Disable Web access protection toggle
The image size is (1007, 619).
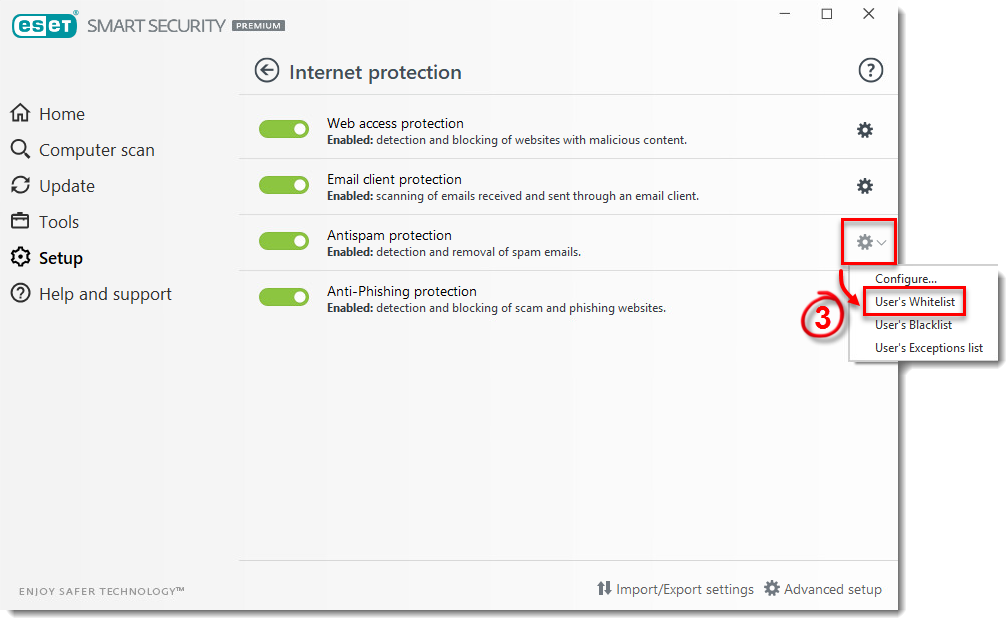(284, 129)
